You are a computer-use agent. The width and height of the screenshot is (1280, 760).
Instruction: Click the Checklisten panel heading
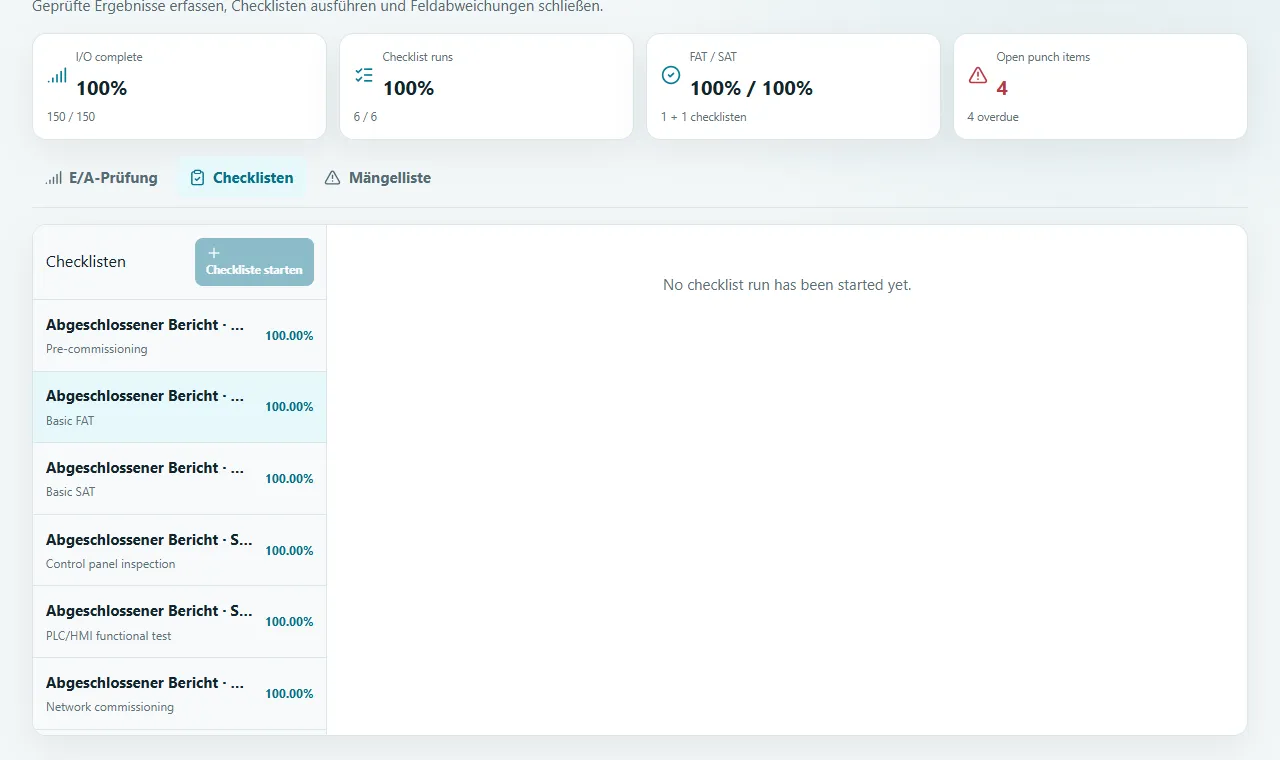tap(86, 262)
